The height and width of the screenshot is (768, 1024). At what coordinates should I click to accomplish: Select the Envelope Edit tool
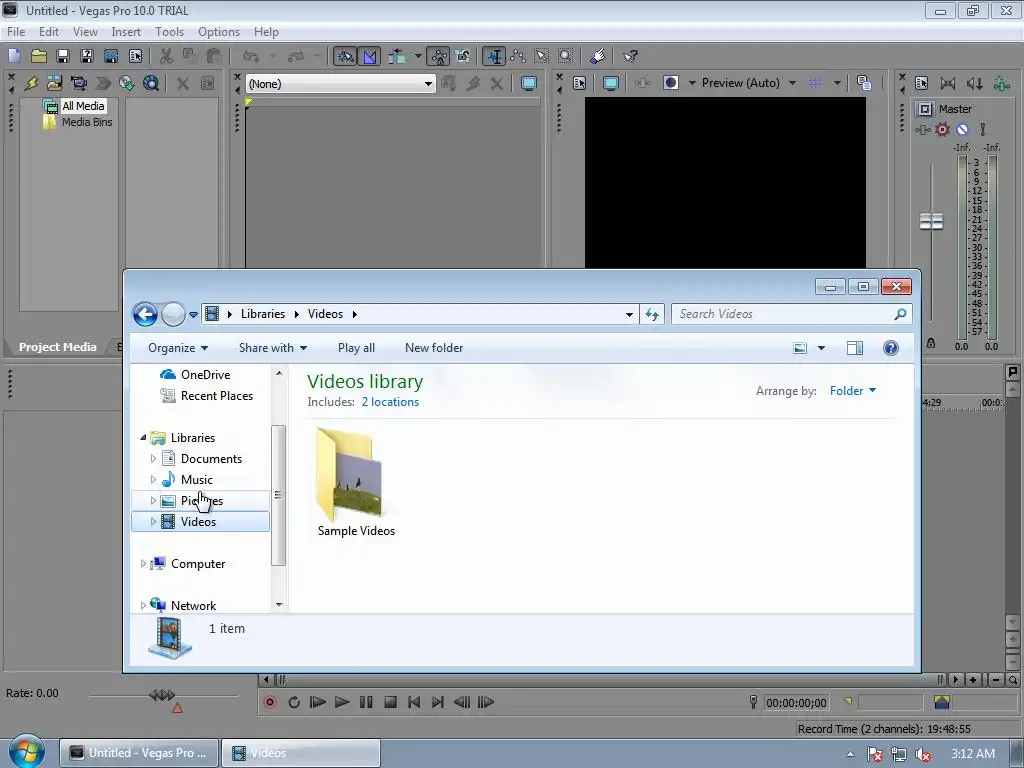click(518, 56)
